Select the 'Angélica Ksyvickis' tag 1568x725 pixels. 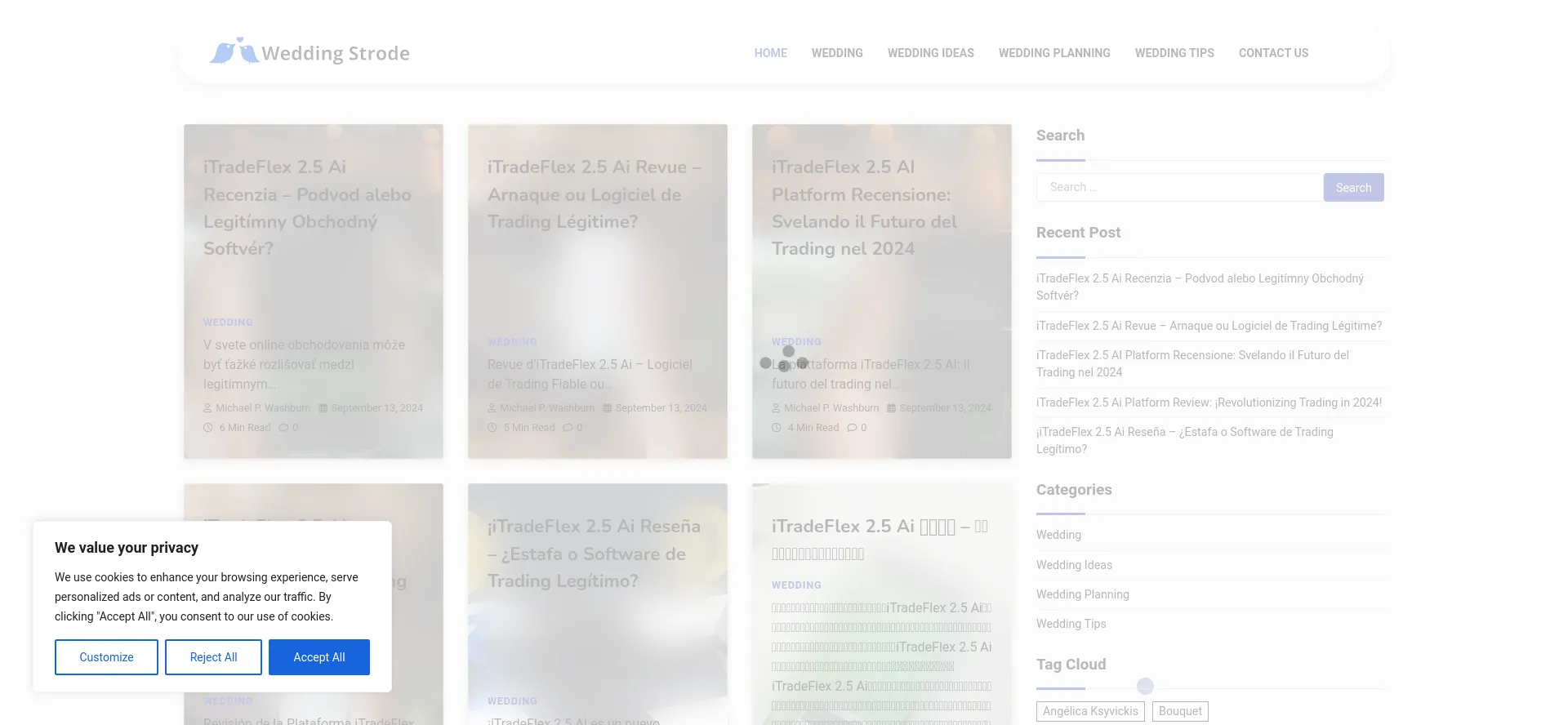coord(1090,711)
